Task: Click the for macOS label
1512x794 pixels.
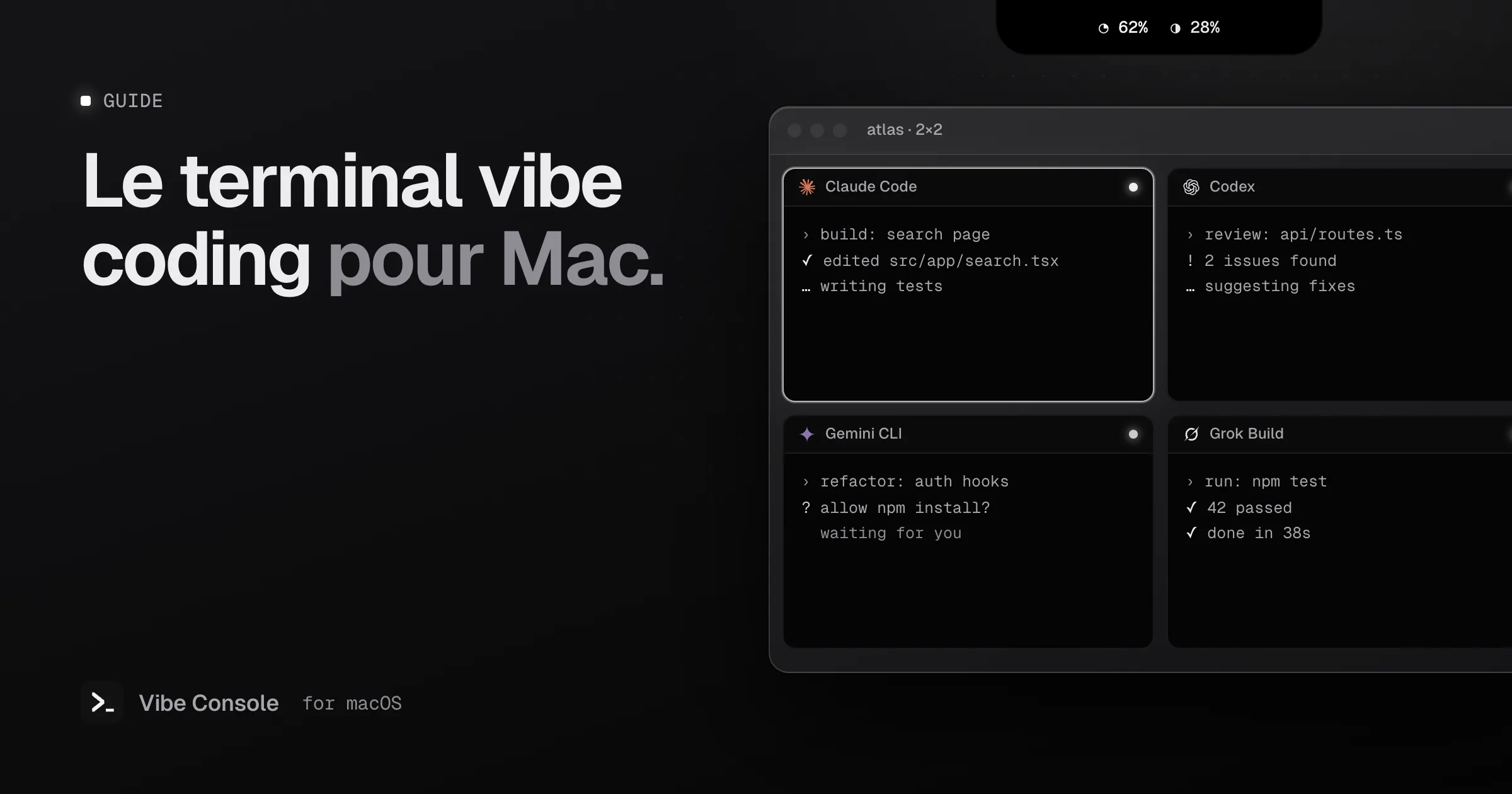Action: [x=352, y=703]
